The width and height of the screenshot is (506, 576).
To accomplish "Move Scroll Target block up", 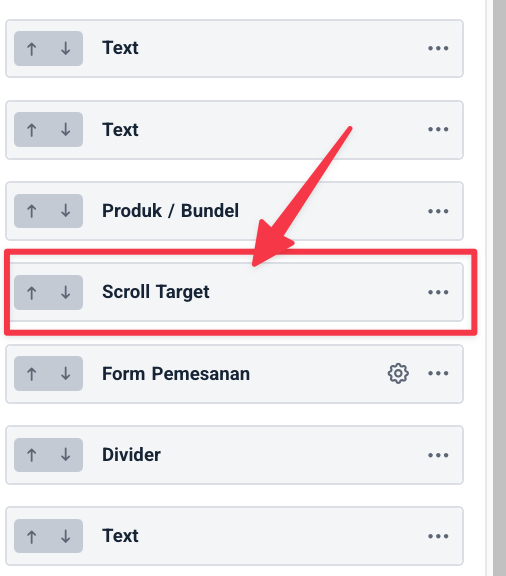I will [32, 292].
